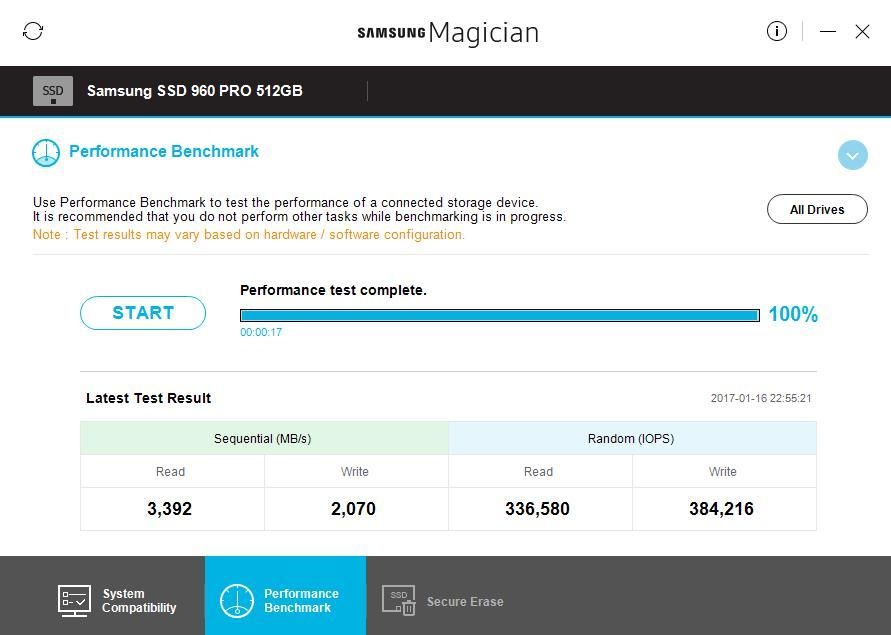Screen dimensions: 891x635
Task: Click the Secure Erase SSD trash icon
Action: pyautogui.click(x=399, y=601)
